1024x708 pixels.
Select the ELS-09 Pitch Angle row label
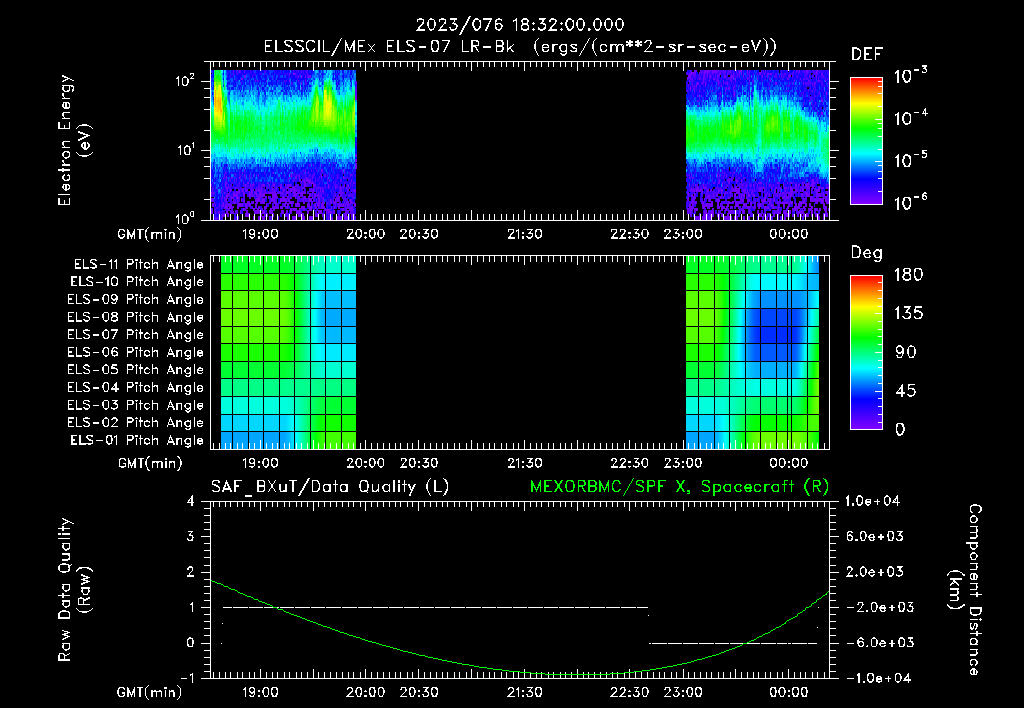point(136,300)
